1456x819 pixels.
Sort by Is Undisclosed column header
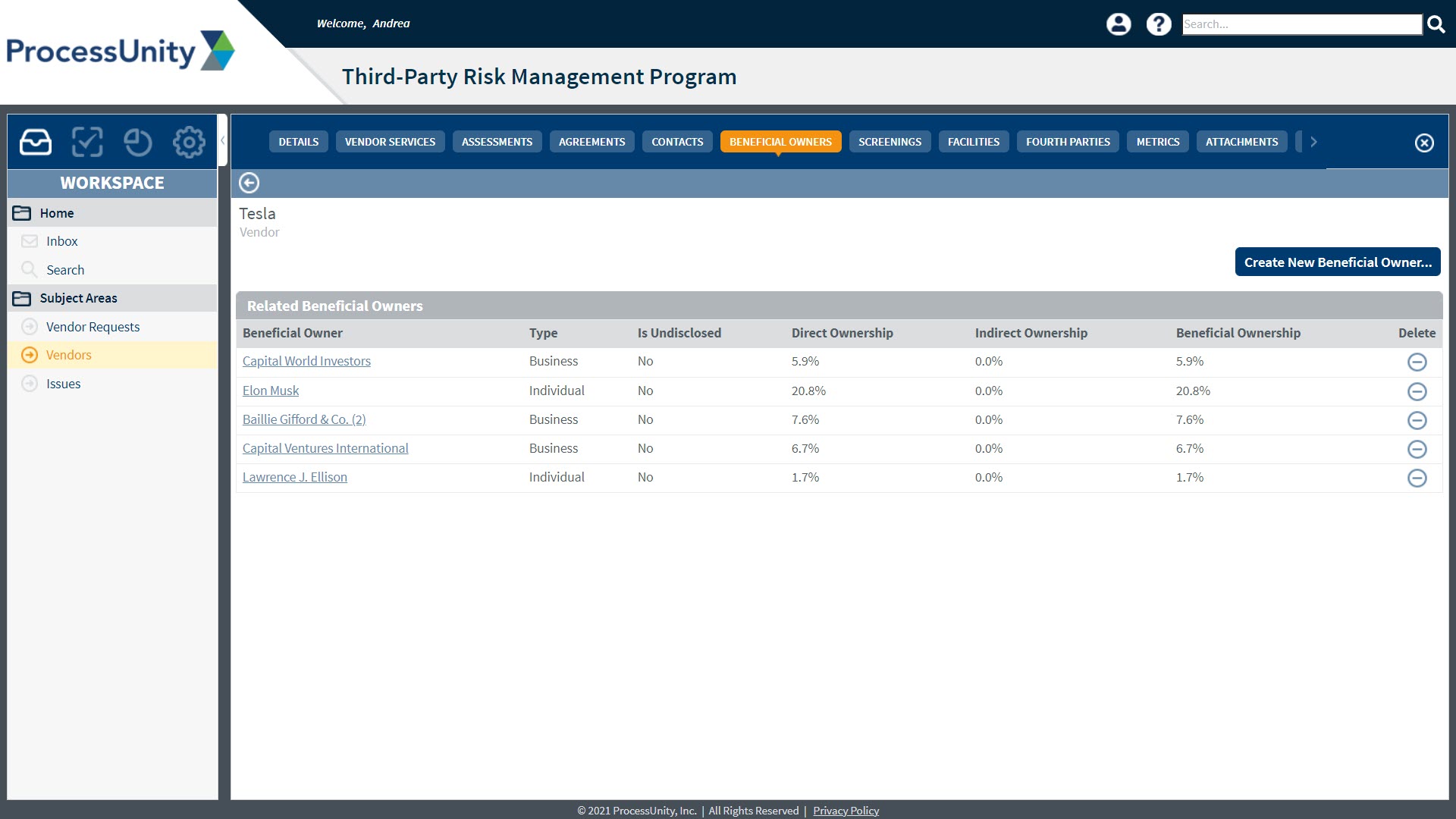[x=679, y=333]
